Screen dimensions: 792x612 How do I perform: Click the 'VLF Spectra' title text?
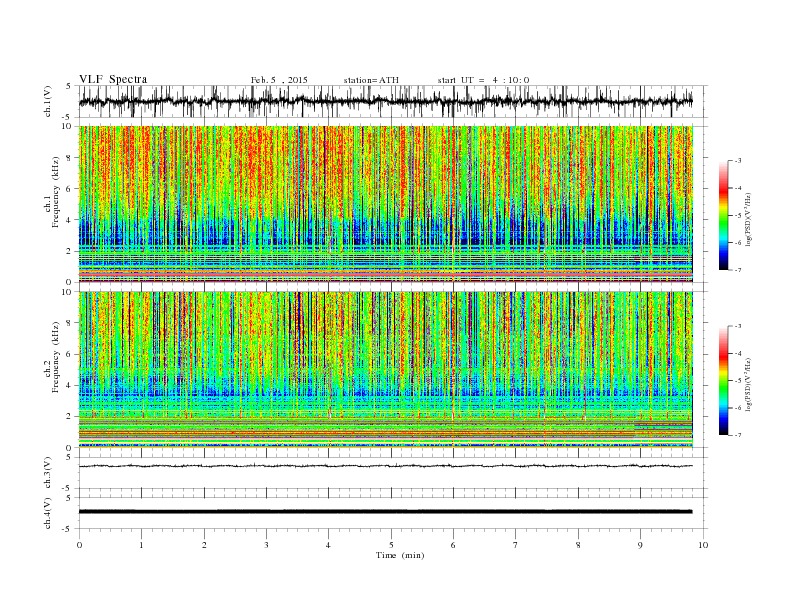pos(113,79)
